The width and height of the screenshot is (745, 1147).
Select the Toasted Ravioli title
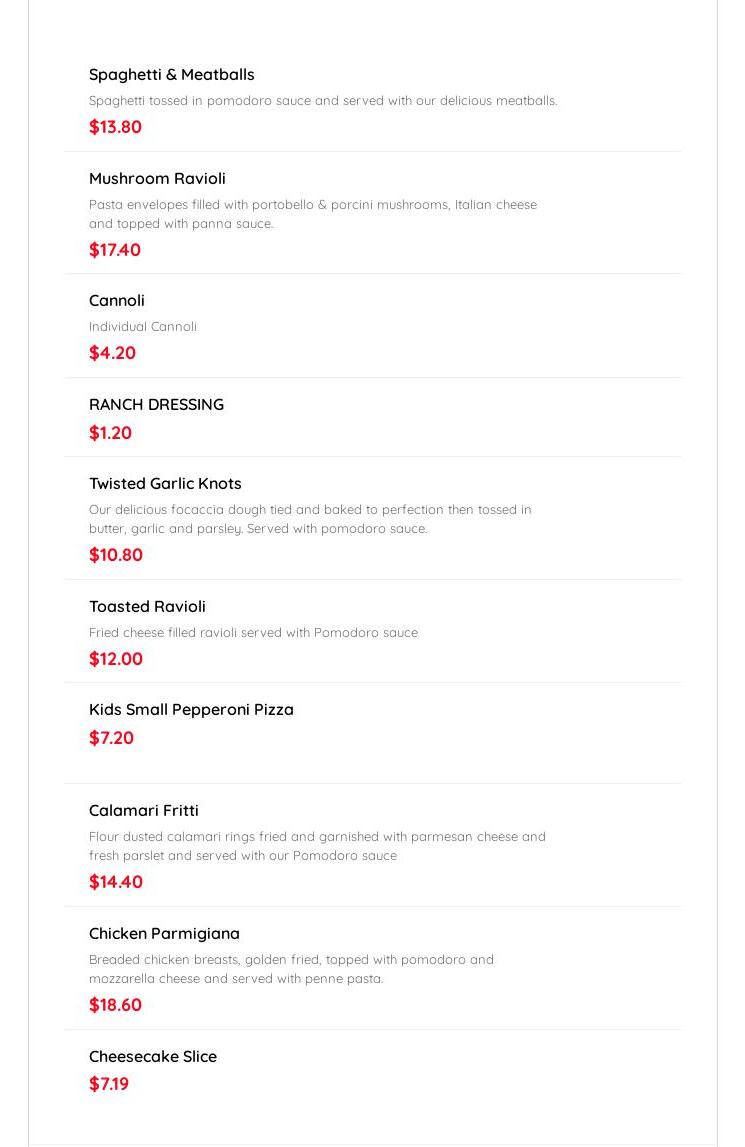[x=147, y=607]
